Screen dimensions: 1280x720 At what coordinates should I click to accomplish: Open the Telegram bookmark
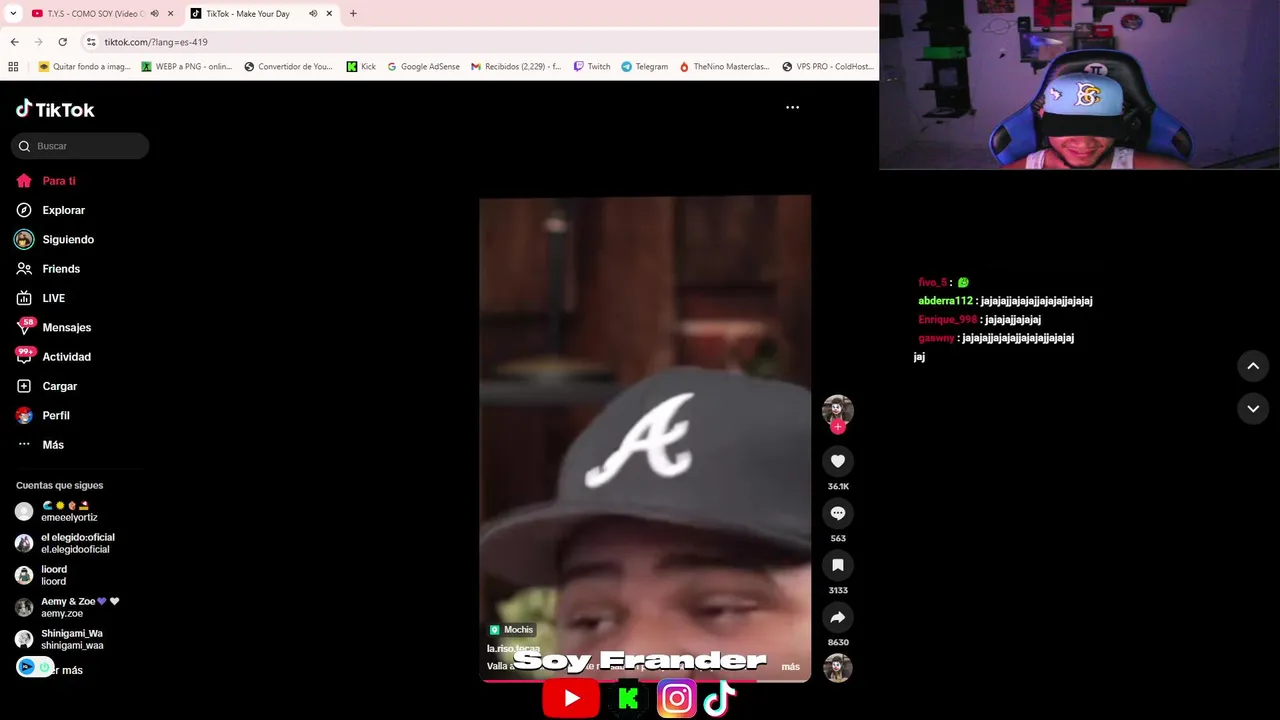[644, 67]
